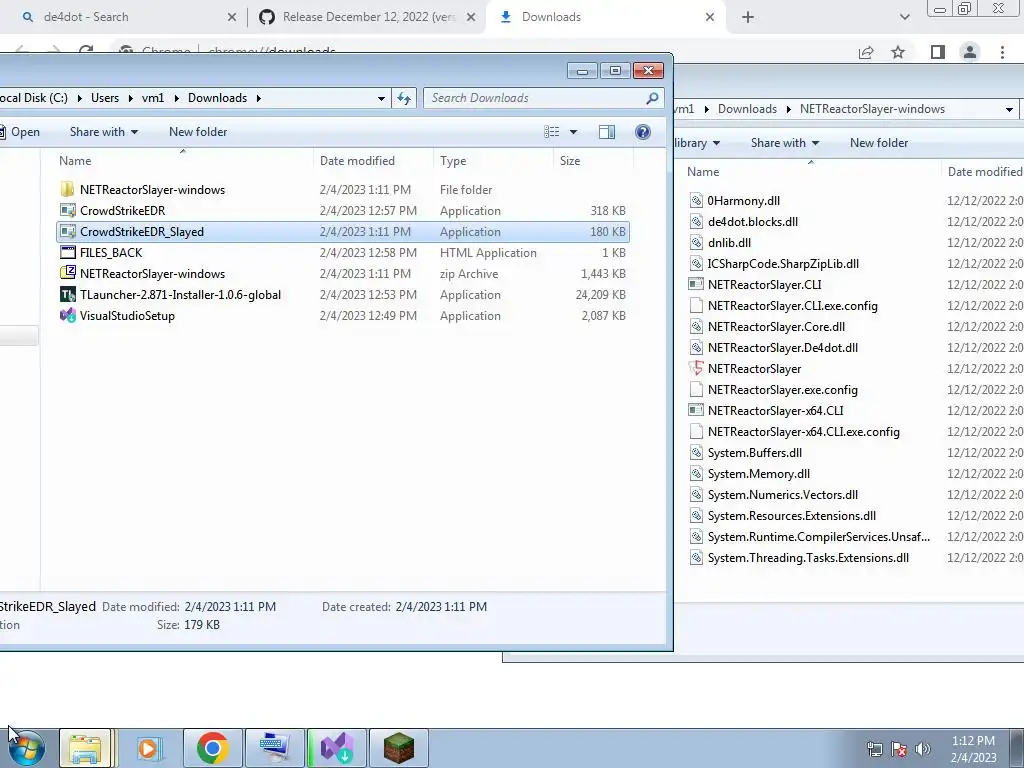Select the TLauncher installer icon
Screen dimensions: 1024x768
coord(67,295)
